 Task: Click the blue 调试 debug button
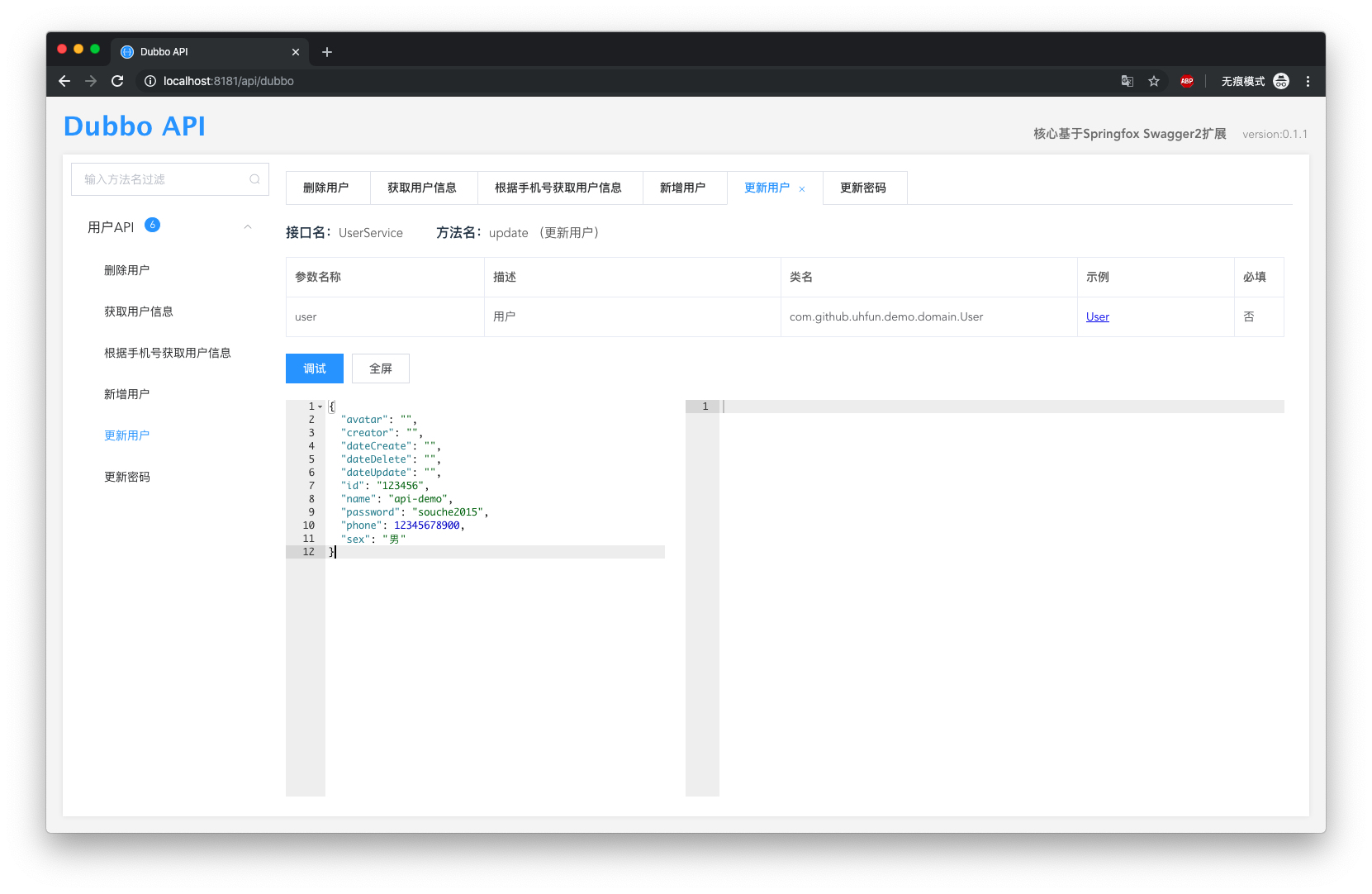pyautogui.click(x=315, y=369)
